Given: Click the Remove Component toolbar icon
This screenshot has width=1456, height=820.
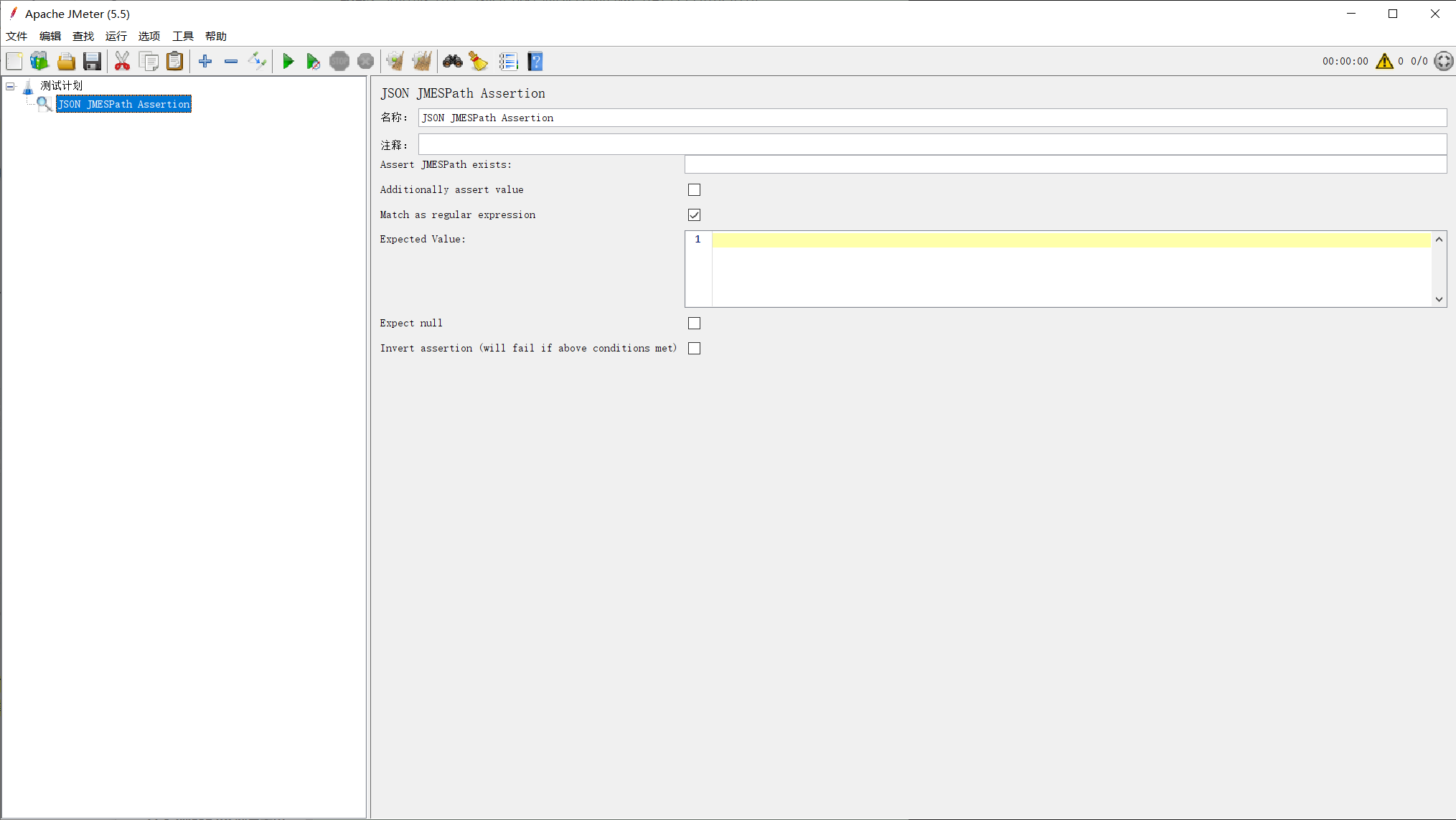Looking at the screenshot, I should pos(231,62).
